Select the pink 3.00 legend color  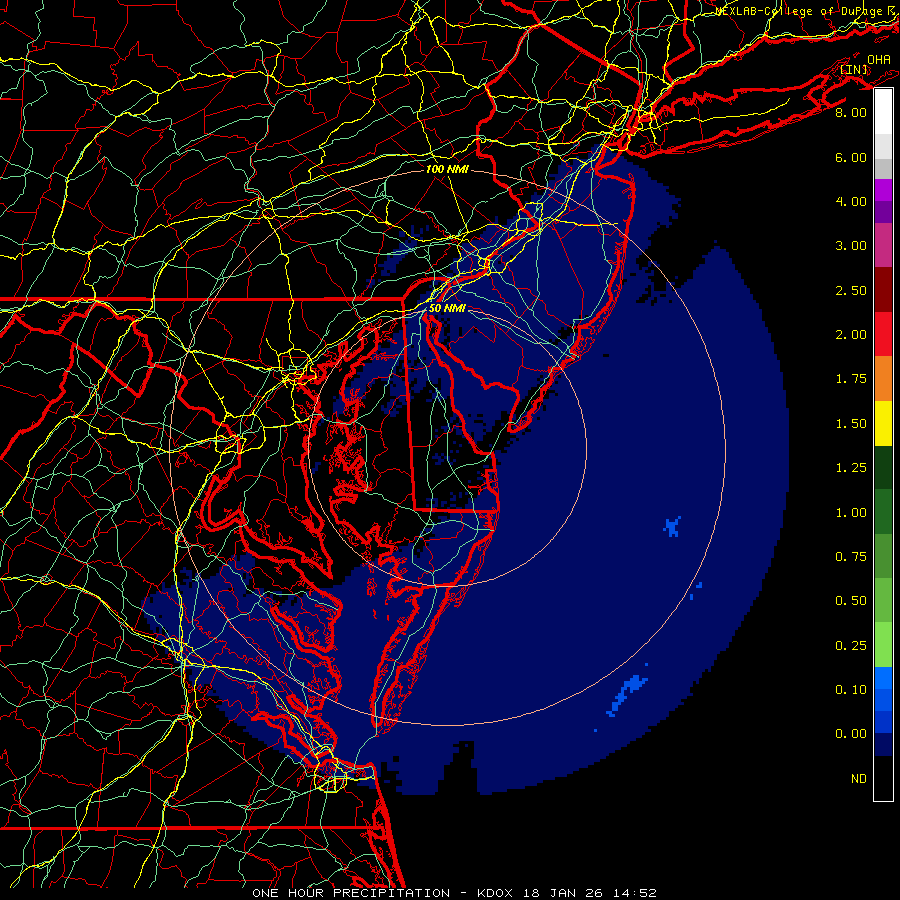[x=883, y=245]
